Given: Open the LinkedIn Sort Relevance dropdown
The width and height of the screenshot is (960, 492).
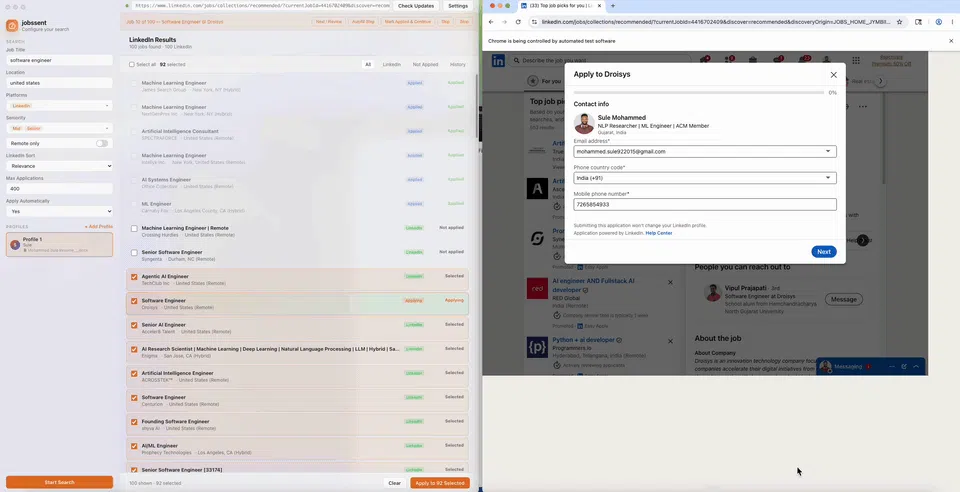Looking at the screenshot, I should pyautogui.click(x=59, y=166).
